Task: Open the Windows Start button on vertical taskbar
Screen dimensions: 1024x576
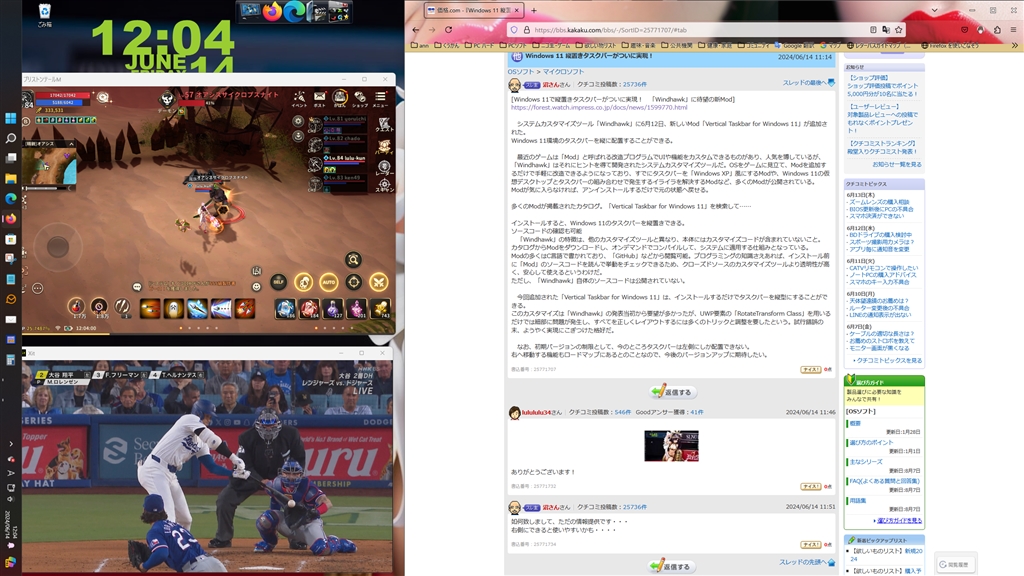Action: (10, 118)
